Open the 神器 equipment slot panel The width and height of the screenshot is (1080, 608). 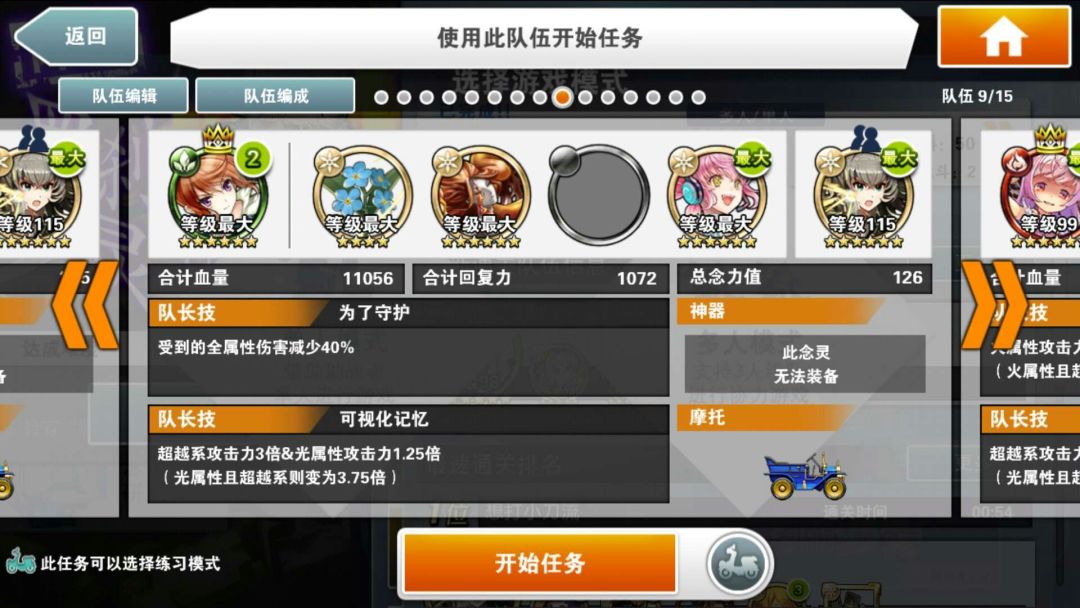(x=804, y=365)
